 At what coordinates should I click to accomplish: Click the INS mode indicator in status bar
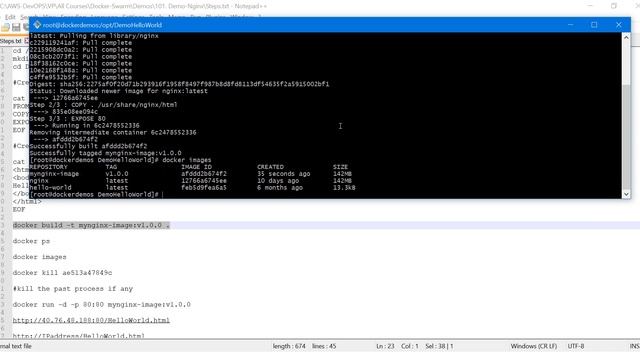click(x=635, y=346)
